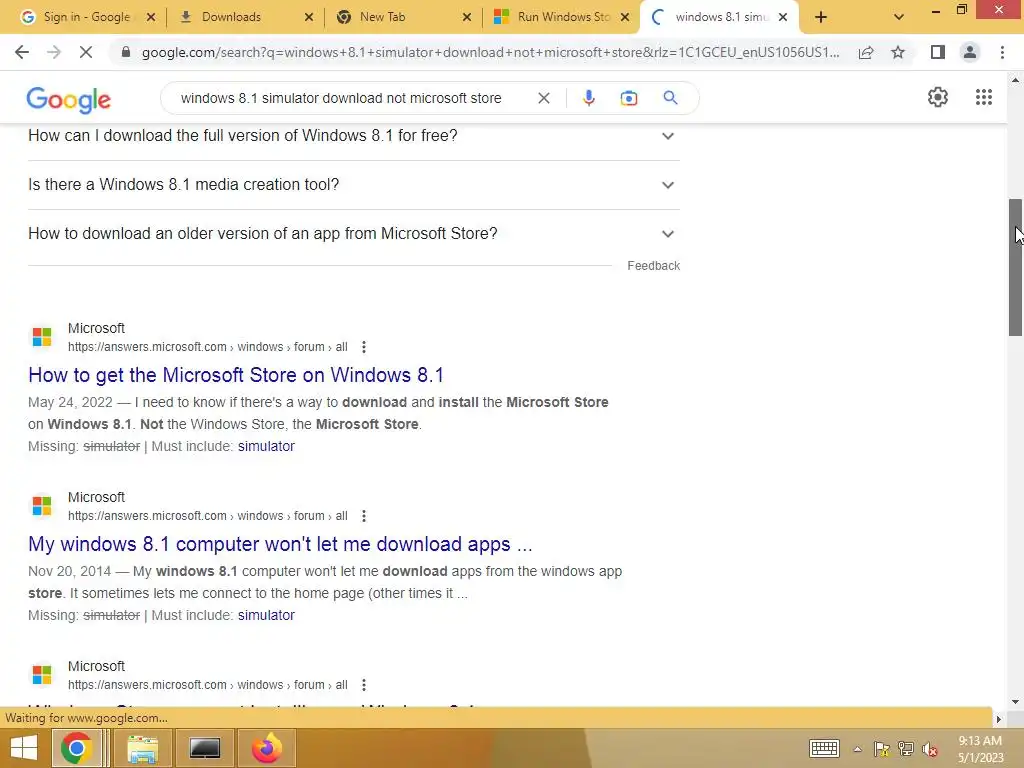This screenshot has width=1024, height=768.
Task: Open options for 'My windows 8.1 computer' result
Action: [364, 516]
